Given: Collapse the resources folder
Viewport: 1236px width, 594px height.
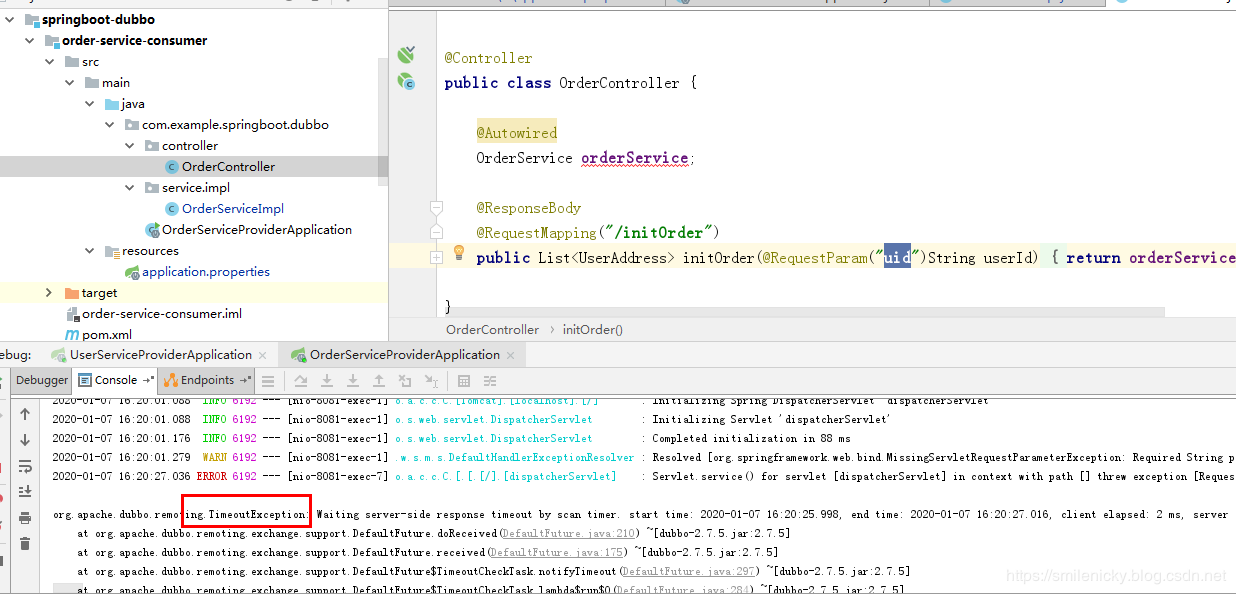Looking at the screenshot, I should point(89,250).
